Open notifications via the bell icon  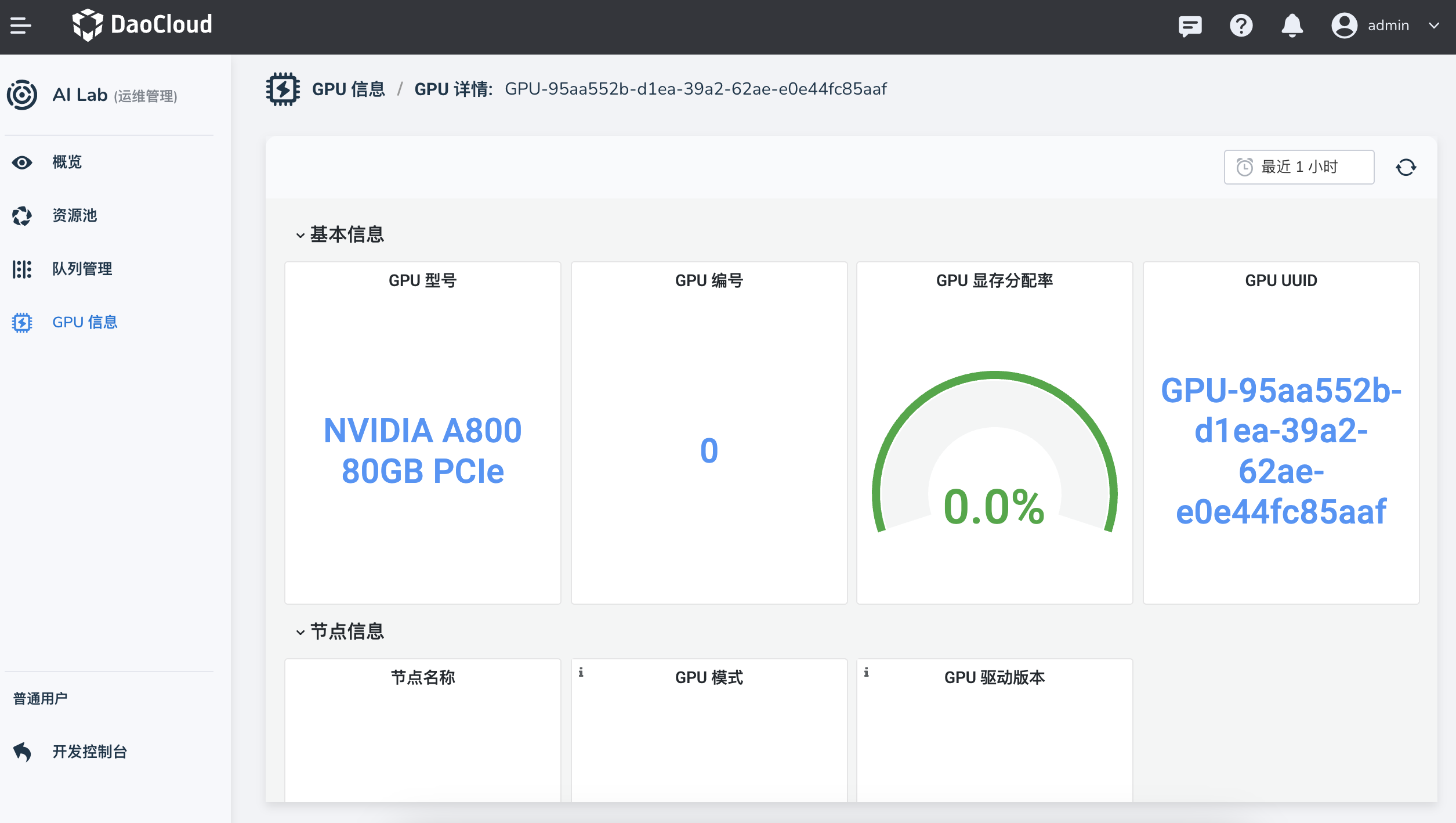pyautogui.click(x=1291, y=26)
